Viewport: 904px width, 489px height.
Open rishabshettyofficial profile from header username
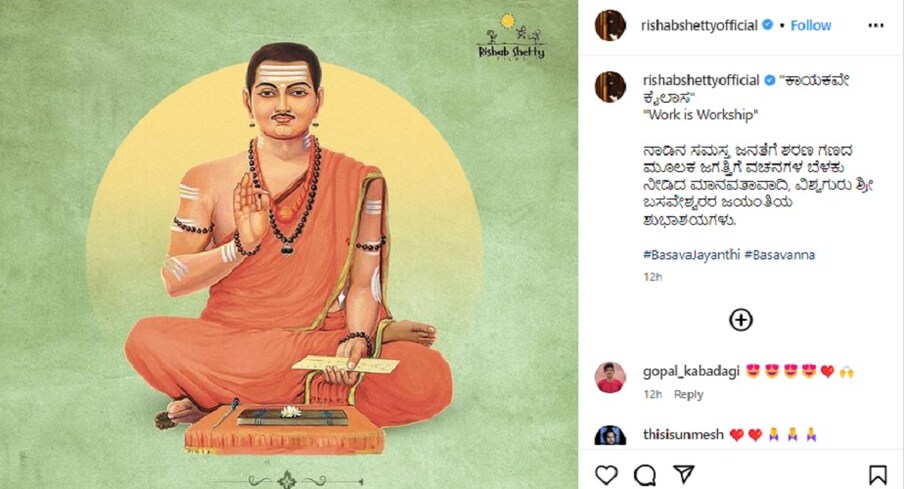click(x=699, y=25)
